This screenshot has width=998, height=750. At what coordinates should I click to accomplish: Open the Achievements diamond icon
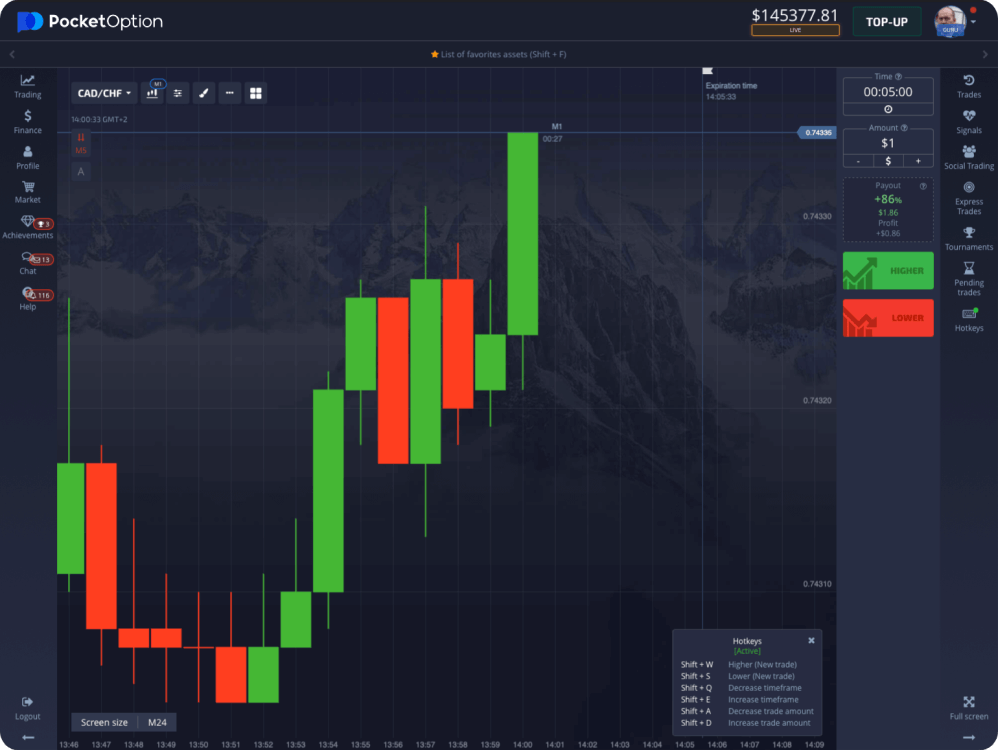pos(28,226)
